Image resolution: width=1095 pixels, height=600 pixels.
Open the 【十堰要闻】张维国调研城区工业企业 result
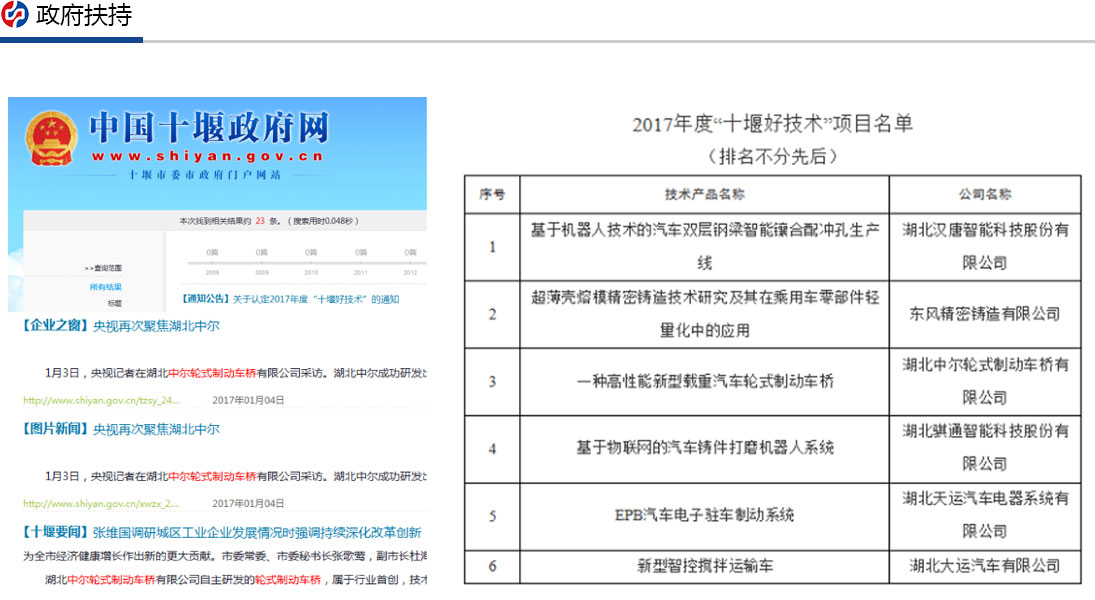tap(221, 533)
